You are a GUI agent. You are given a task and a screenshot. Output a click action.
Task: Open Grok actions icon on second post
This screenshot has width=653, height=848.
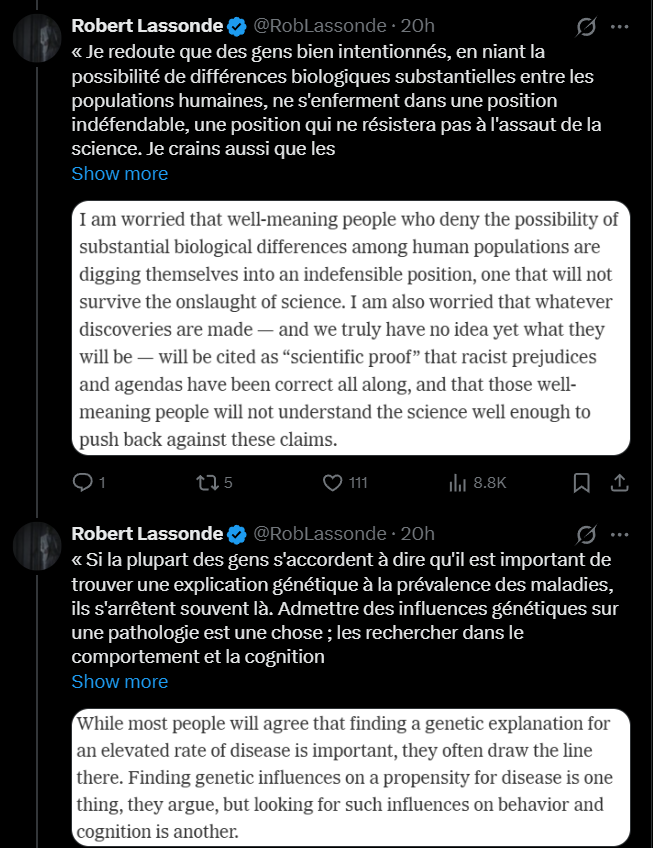pos(587,534)
